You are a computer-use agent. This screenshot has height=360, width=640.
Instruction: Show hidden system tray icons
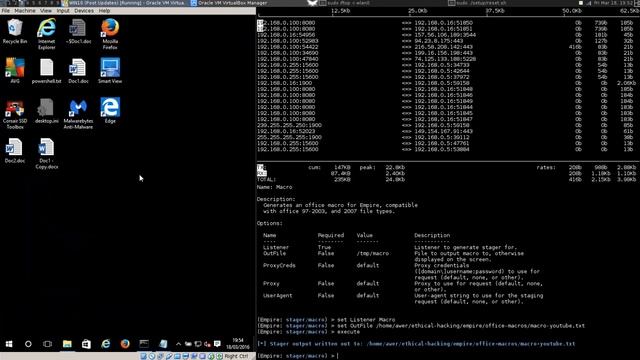[x=178, y=344]
